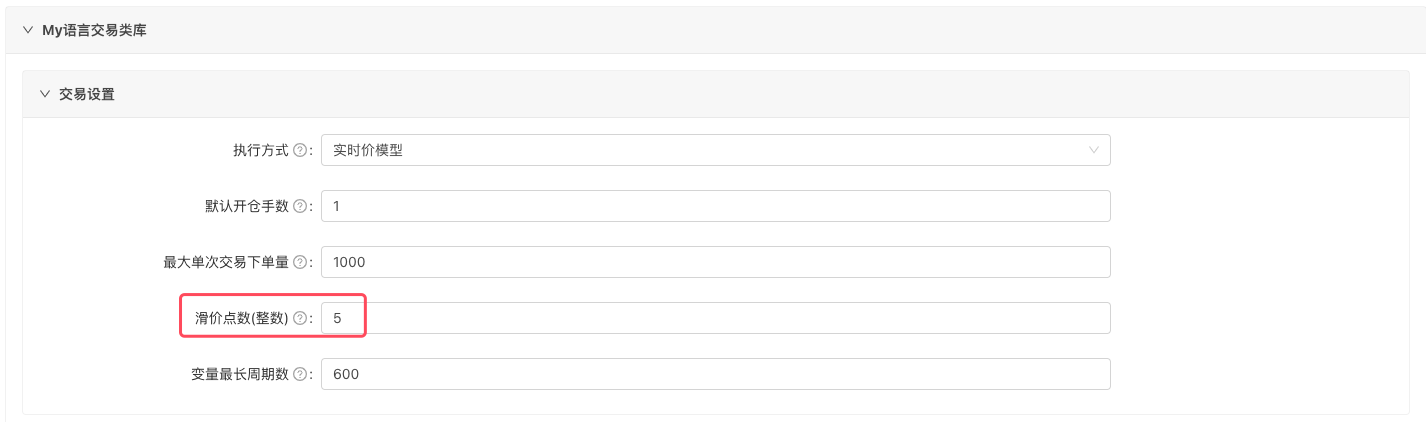This screenshot has width=1426, height=422.
Task: Click the 滑价点数 input showing 5
Action: coord(715,318)
